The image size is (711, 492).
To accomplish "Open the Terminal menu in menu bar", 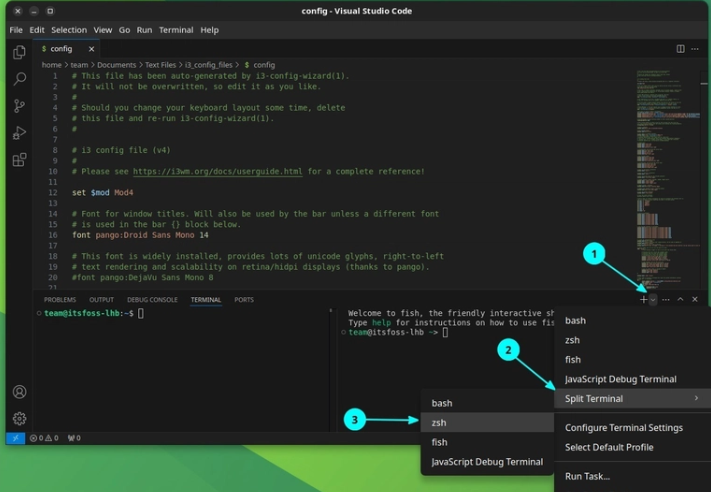I will point(176,30).
